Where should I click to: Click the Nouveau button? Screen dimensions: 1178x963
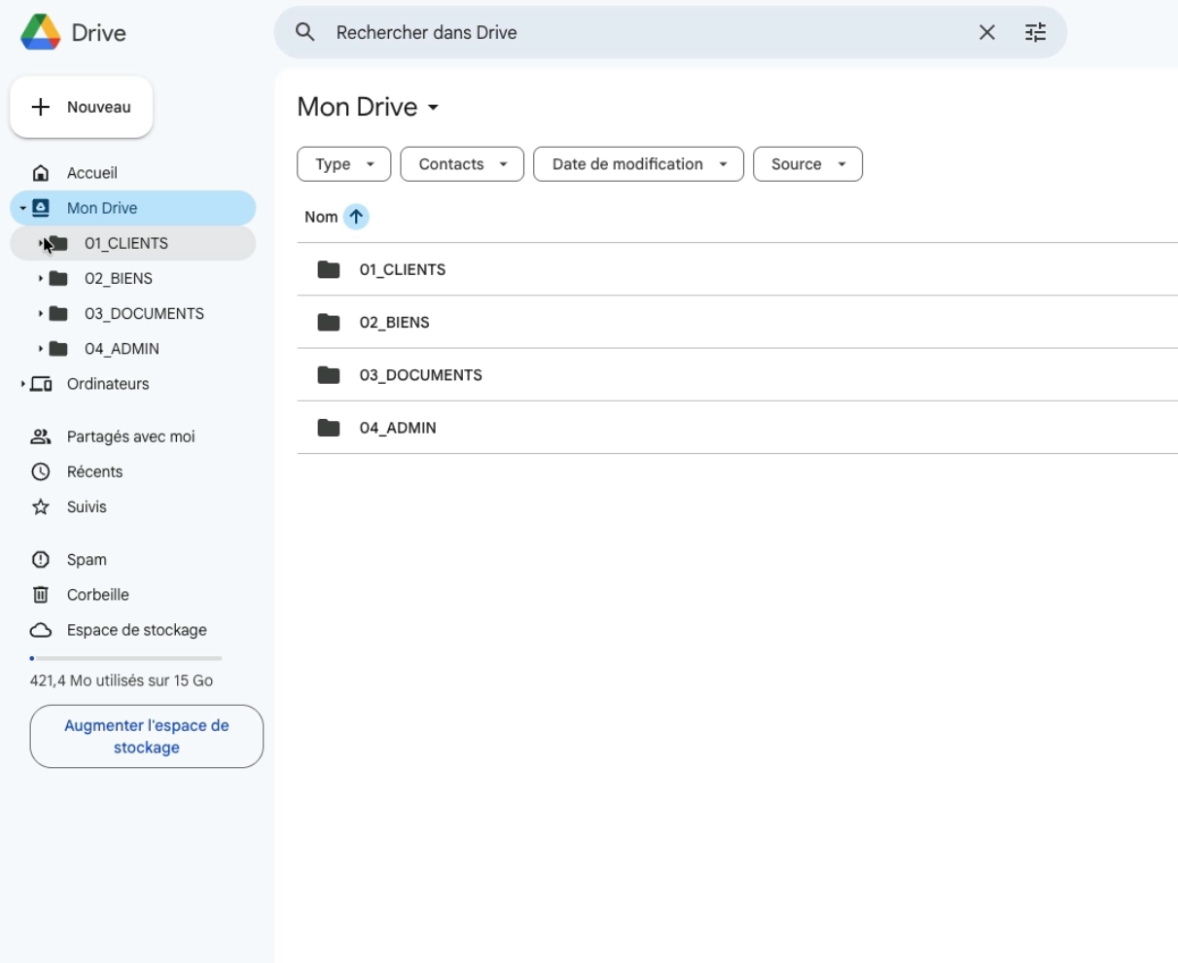coord(81,107)
